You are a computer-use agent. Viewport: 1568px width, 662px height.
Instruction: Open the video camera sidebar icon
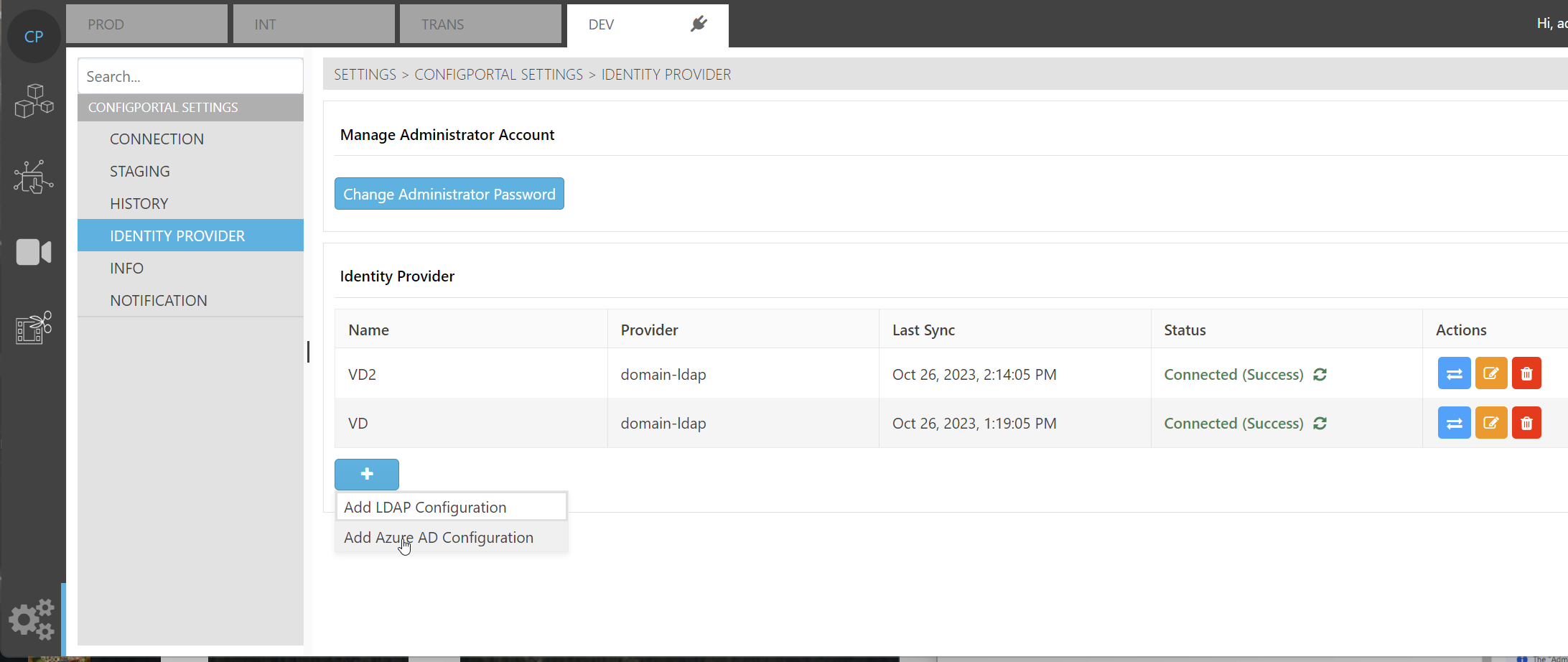pyautogui.click(x=34, y=252)
